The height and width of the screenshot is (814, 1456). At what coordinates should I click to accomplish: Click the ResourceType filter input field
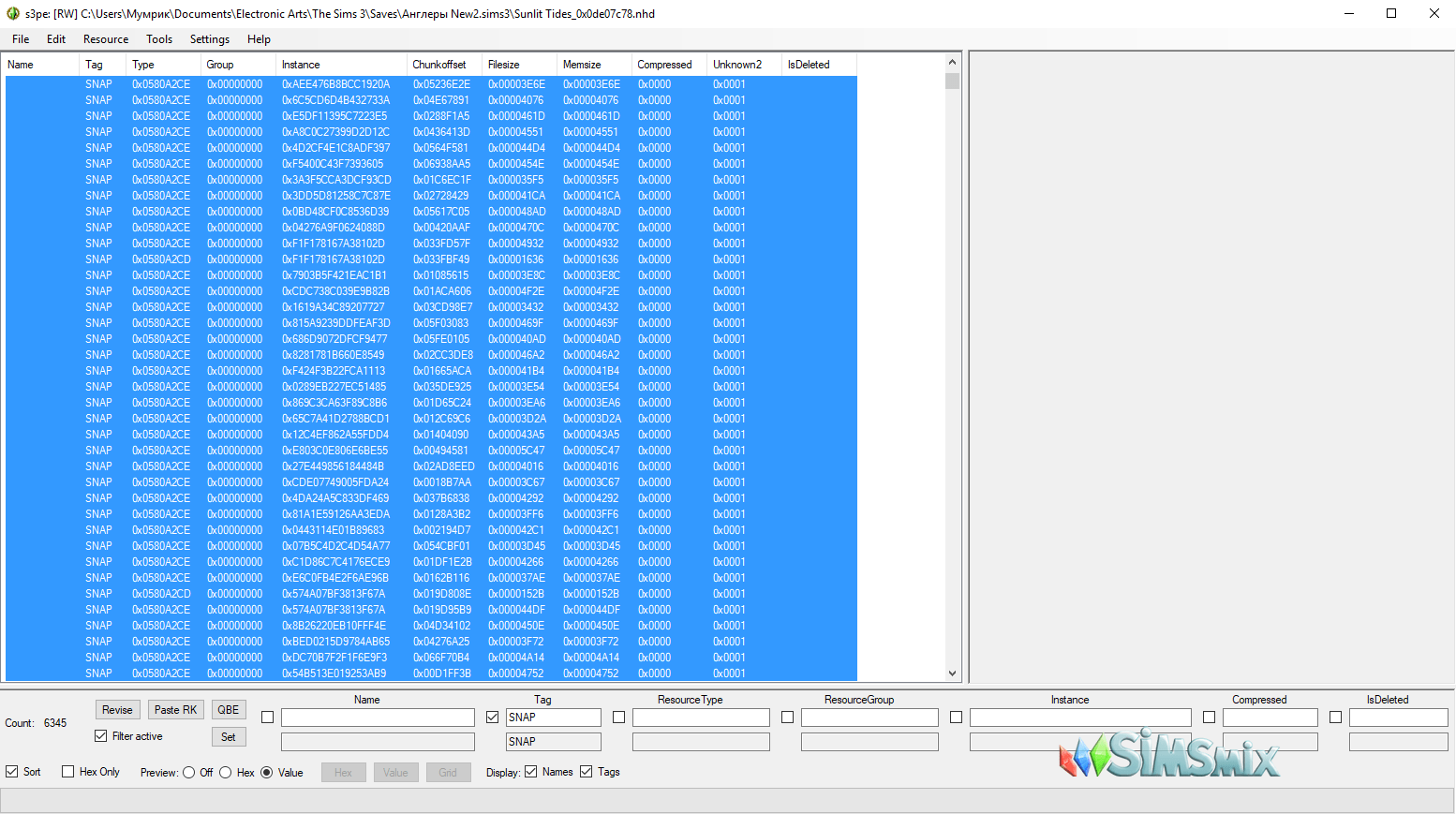pos(701,718)
